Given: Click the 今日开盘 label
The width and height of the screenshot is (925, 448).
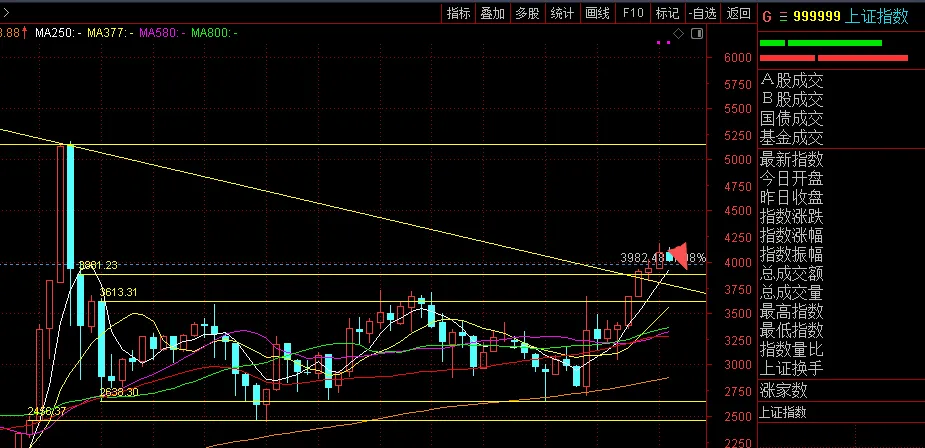Looking at the screenshot, I should (792, 178).
